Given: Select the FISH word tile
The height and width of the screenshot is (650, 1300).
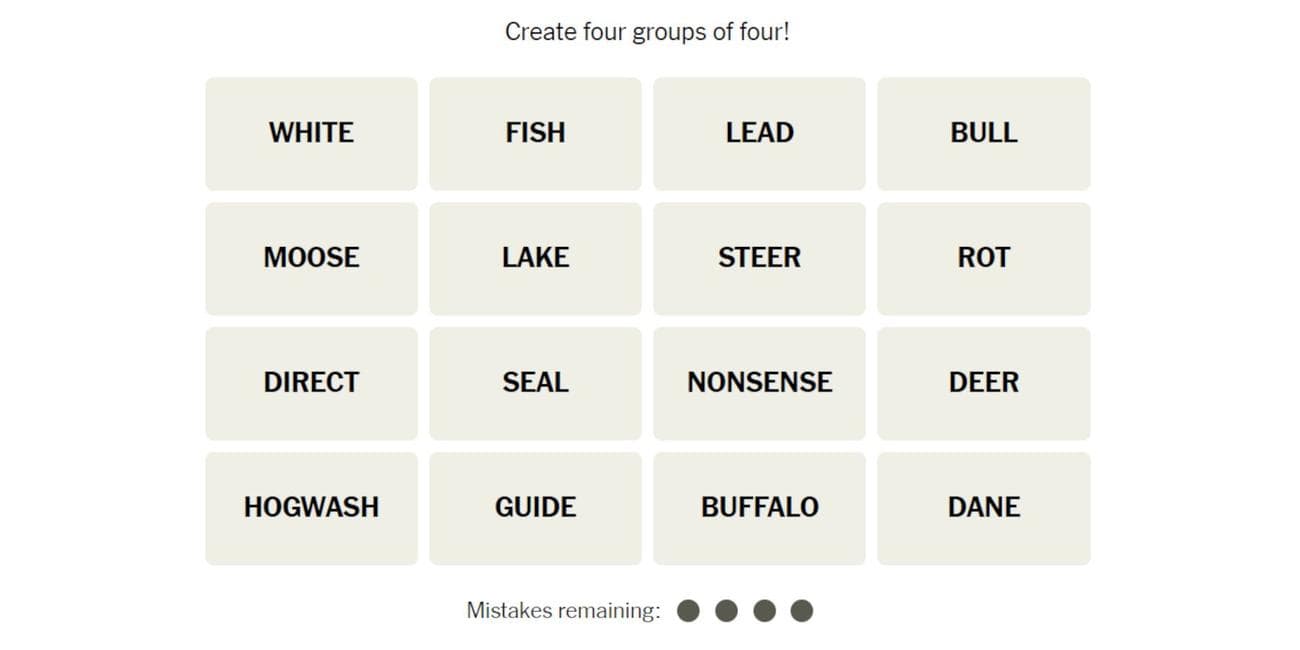Looking at the screenshot, I should click(535, 133).
